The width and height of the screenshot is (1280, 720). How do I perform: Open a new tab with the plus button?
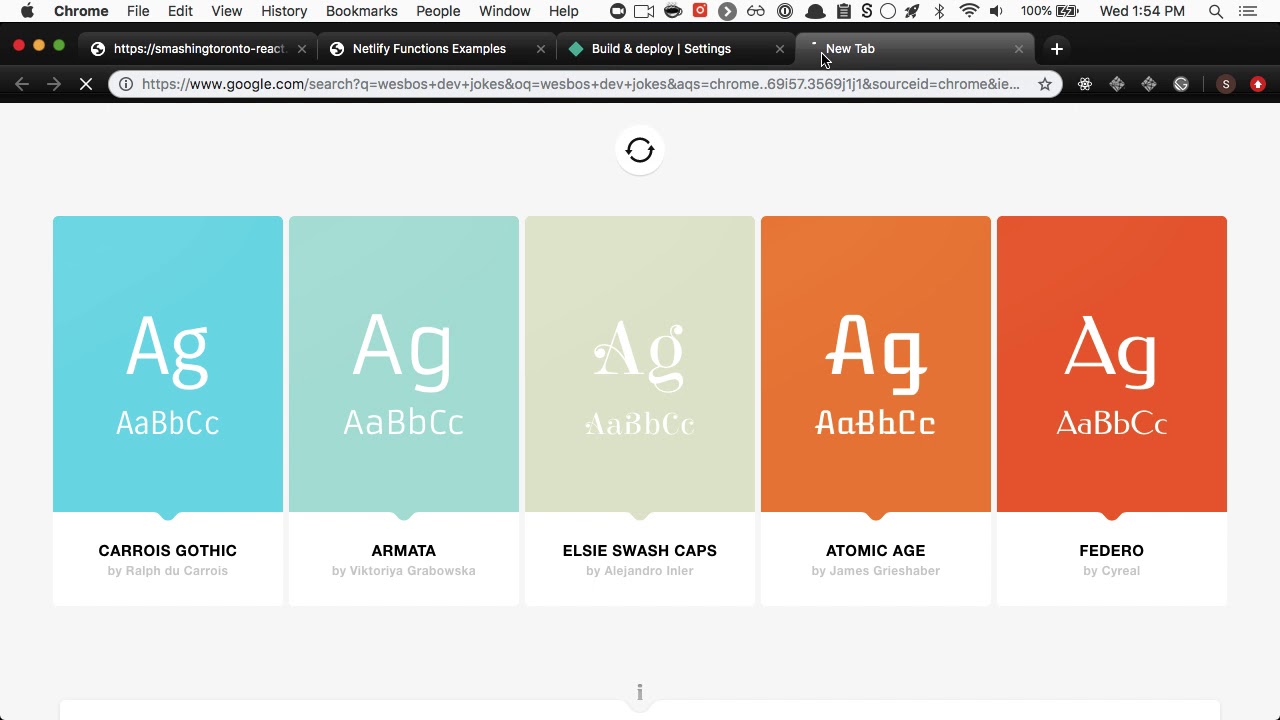[1057, 49]
